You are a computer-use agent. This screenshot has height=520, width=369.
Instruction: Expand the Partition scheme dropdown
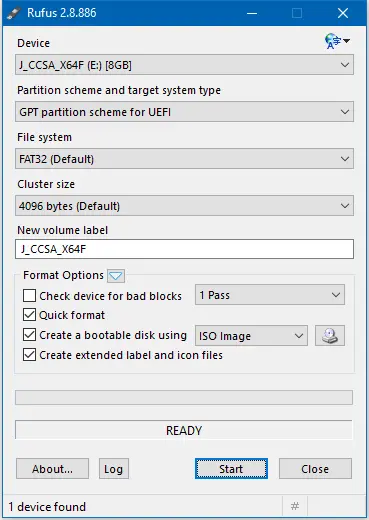pyautogui.click(x=184, y=112)
